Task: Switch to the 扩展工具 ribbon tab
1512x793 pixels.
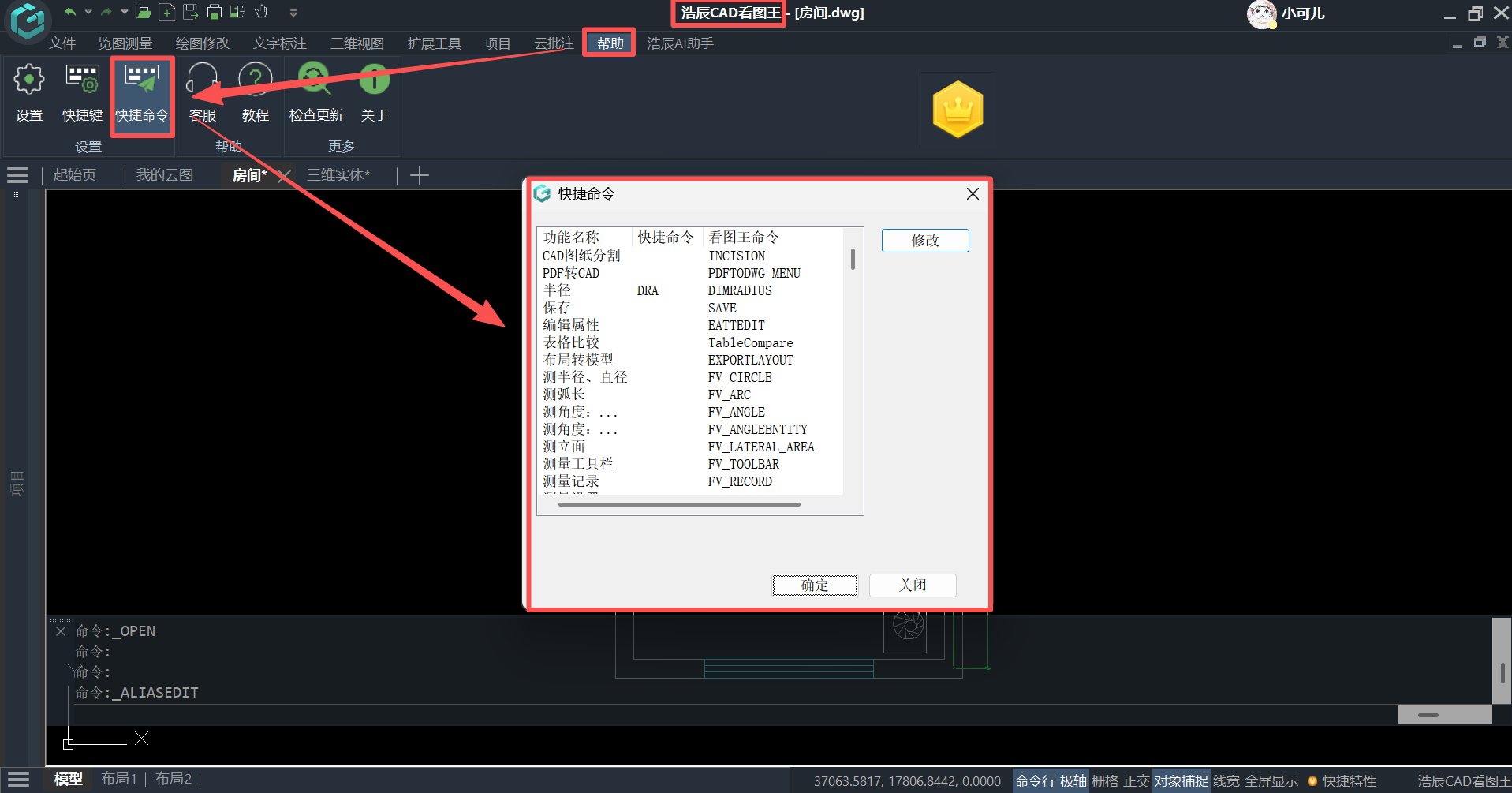Action: coord(435,43)
